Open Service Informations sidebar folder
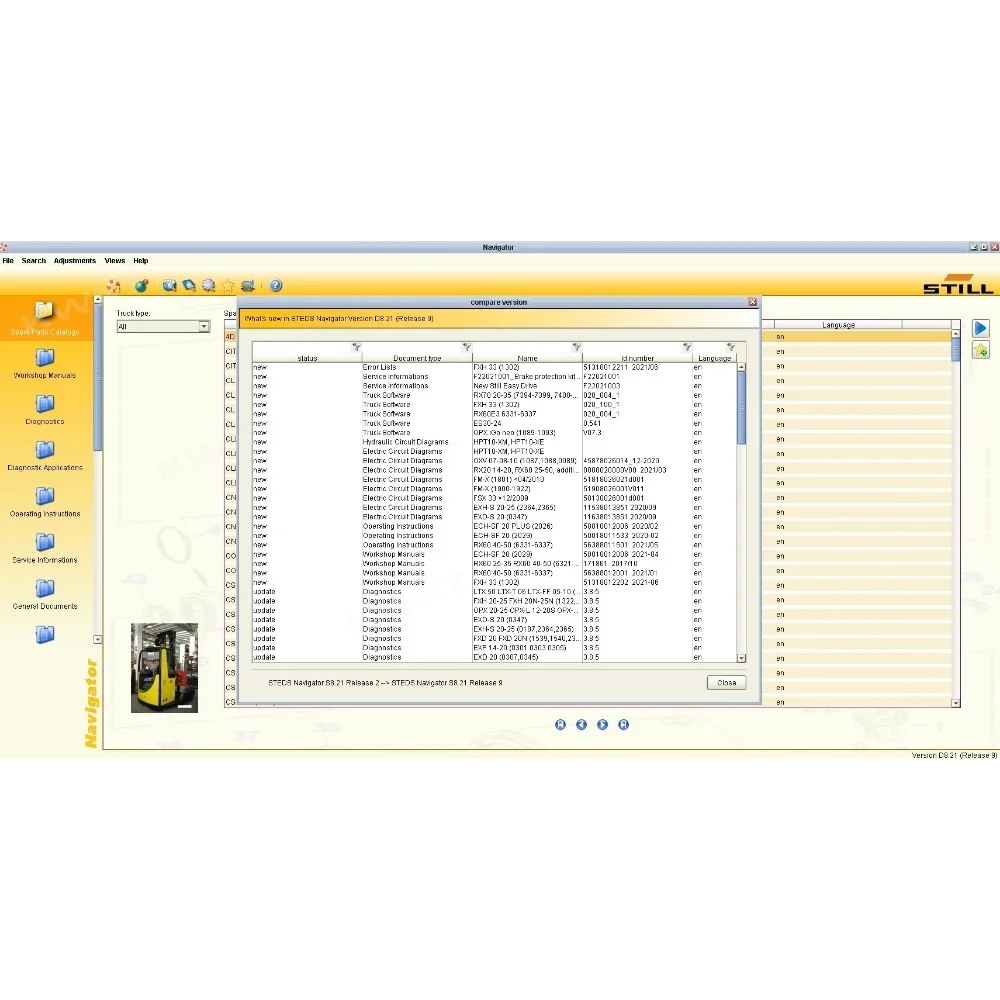Screen dimensions: 1000x1000 click(45, 549)
